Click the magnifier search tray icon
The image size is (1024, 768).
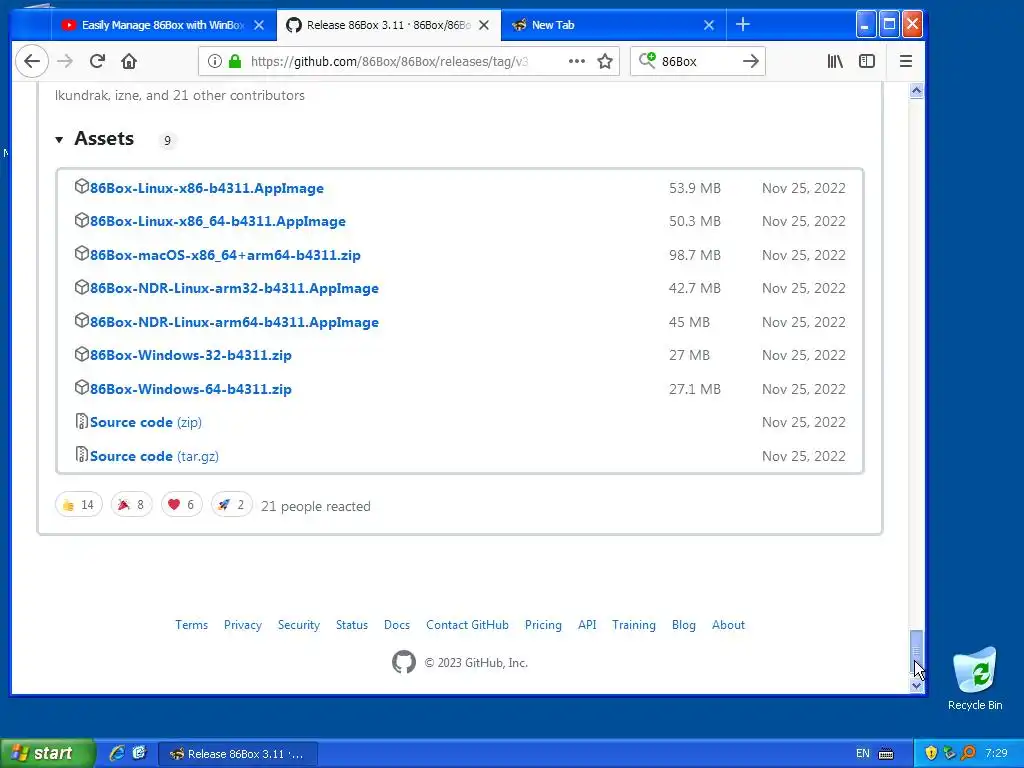[x=968, y=753]
